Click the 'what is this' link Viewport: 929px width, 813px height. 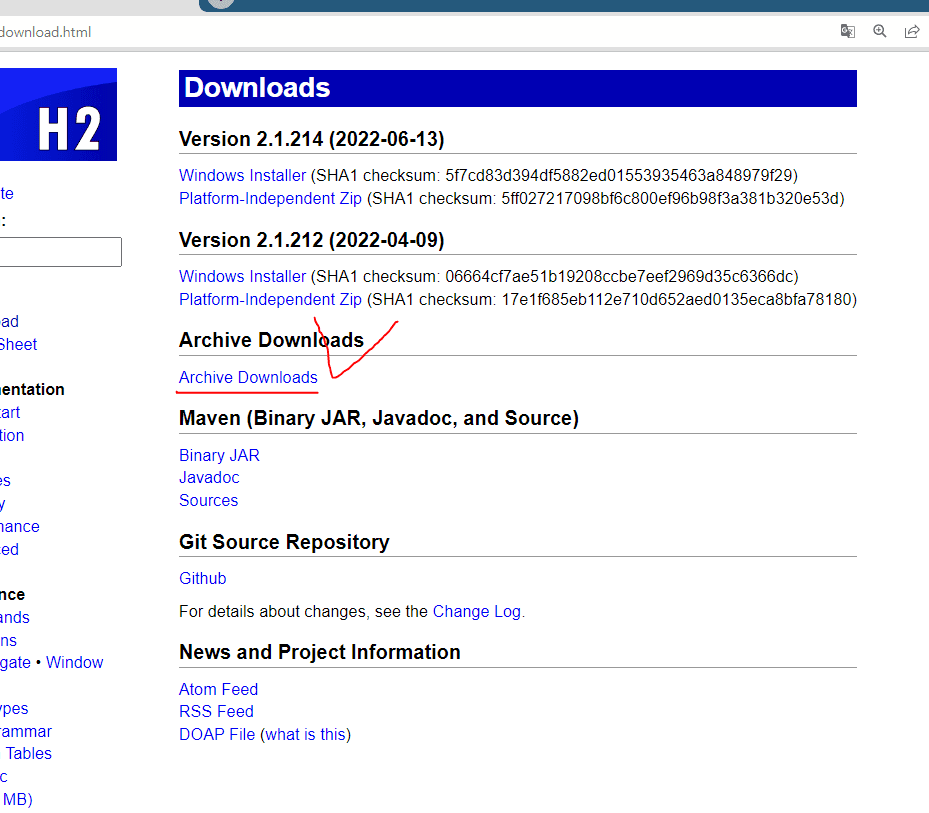pyautogui.click(x=305, y=734)
